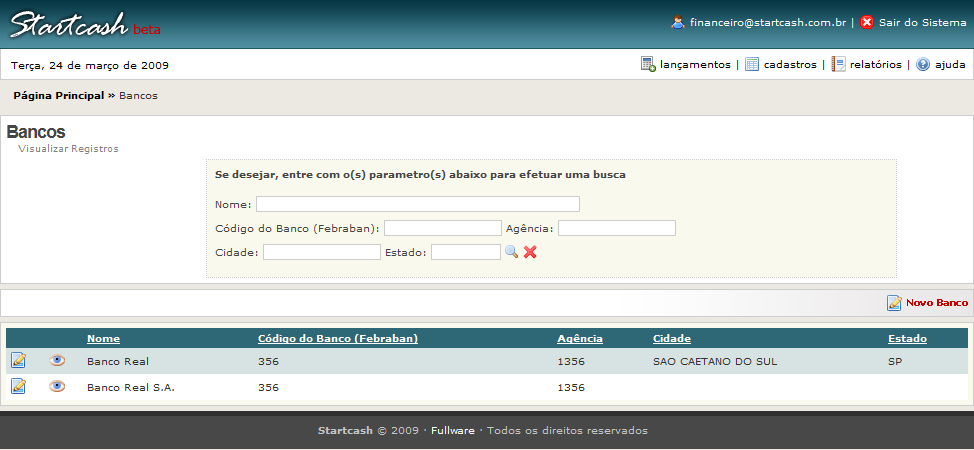Open the lançamentos menu
The image size is (974, 450).
coord(686,65)
